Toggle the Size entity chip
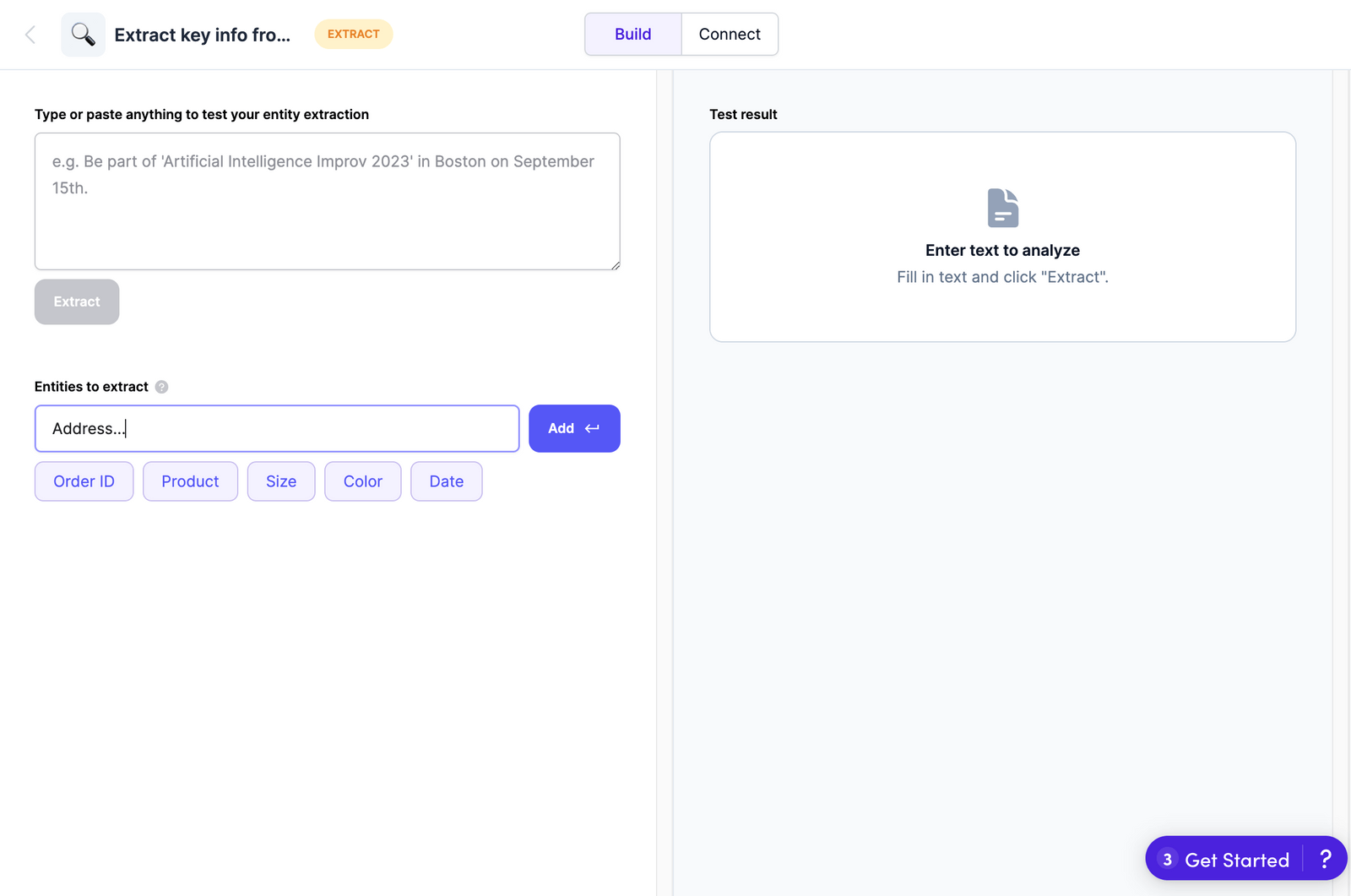1351x896 pixels. point(281,481)
